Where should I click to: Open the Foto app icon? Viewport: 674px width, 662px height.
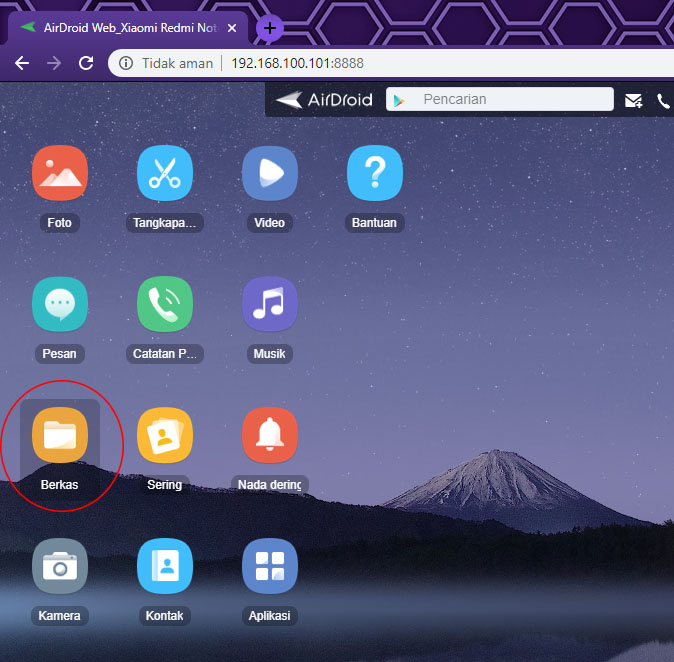pos(60,174)
